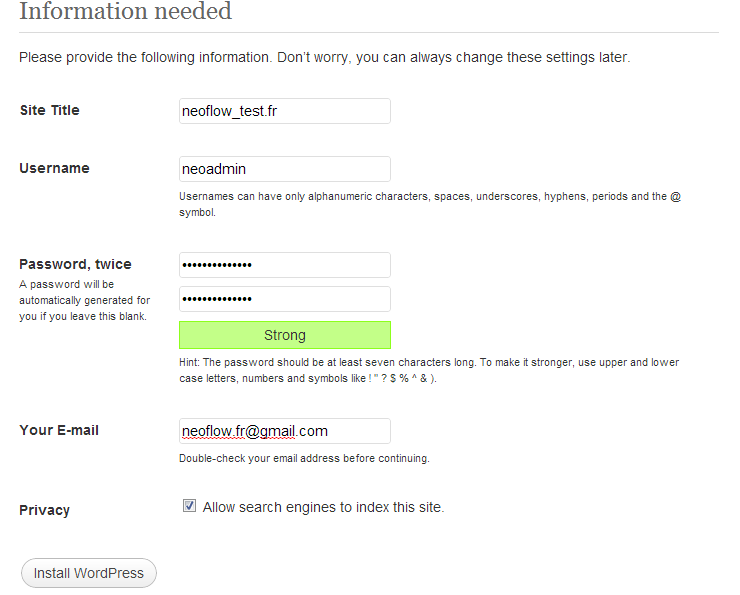Click the automatically generated password description
The height and width of the screenshot is (595, 740).
click(84, 300)
